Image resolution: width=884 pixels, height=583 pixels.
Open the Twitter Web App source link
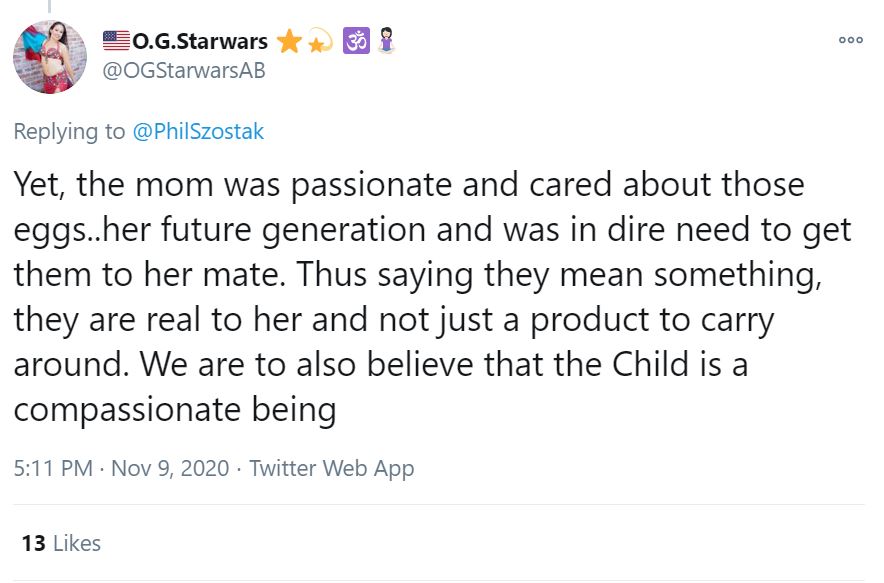(331, 467)
